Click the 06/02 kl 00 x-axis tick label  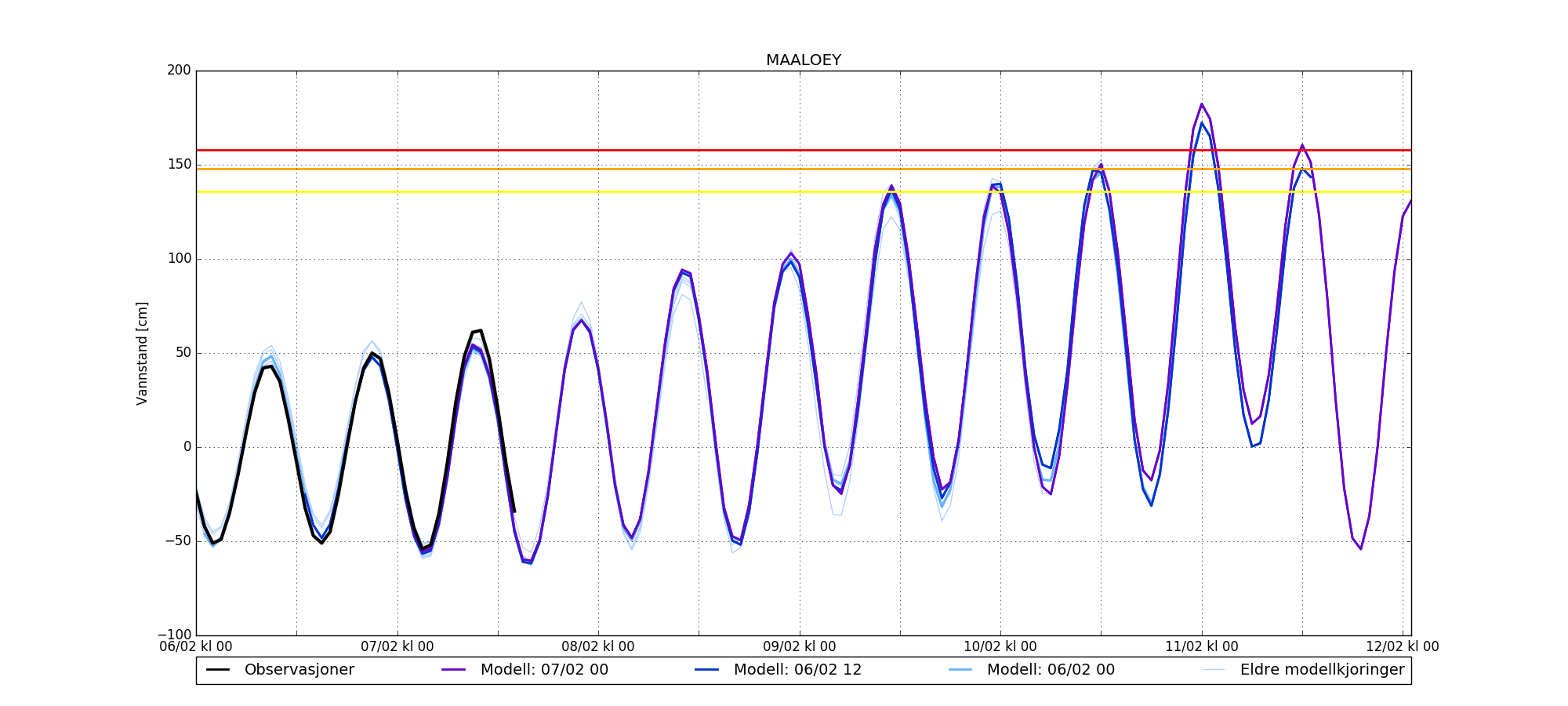[x=196, y=647]
